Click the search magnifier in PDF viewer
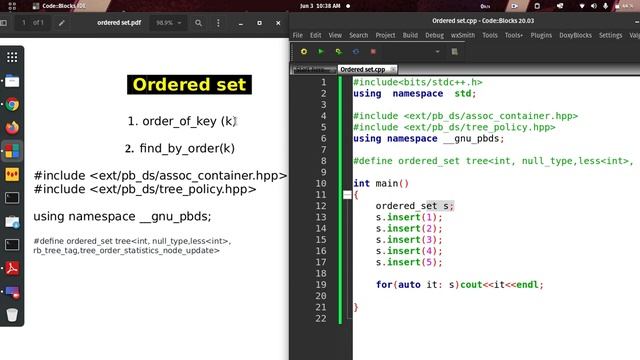The image size is (640, 360). (x=198, y=23)
